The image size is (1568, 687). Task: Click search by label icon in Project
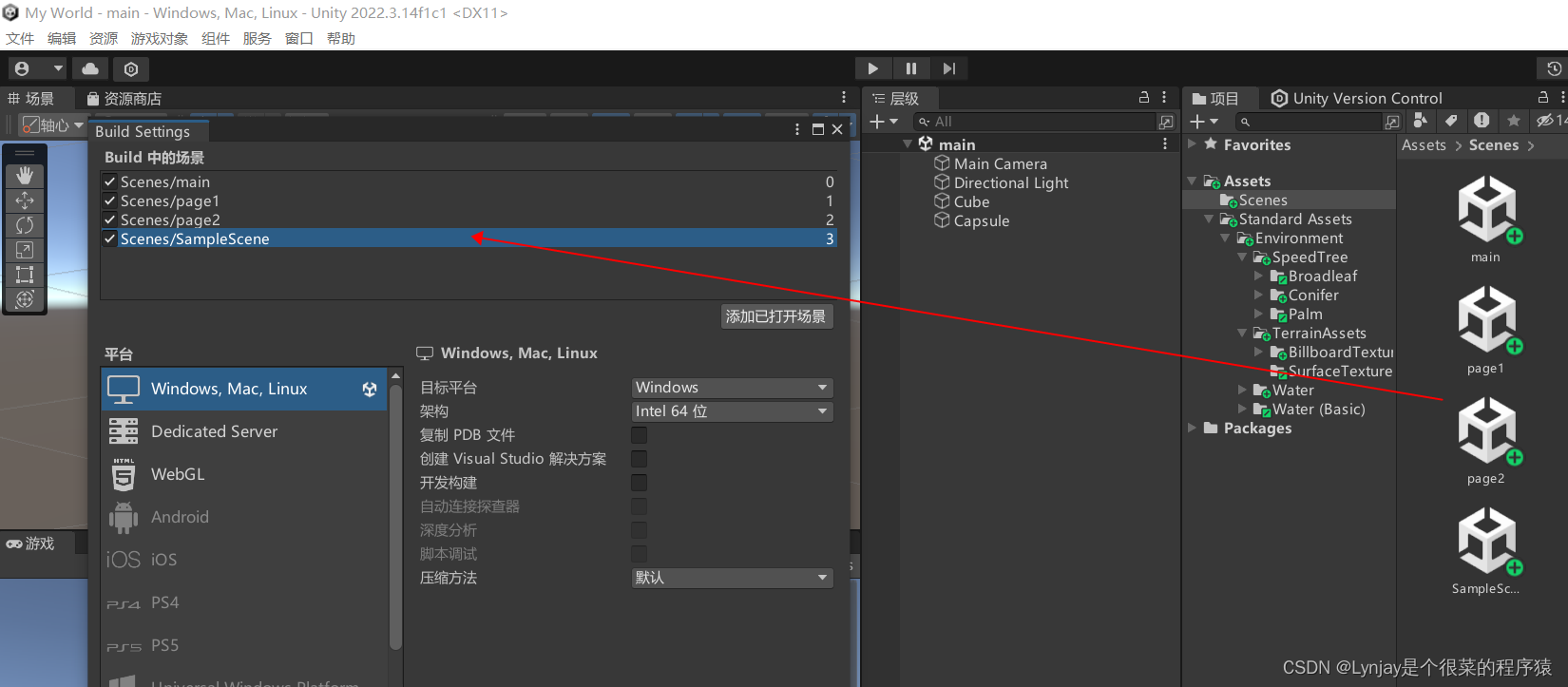pos(1450,121)
